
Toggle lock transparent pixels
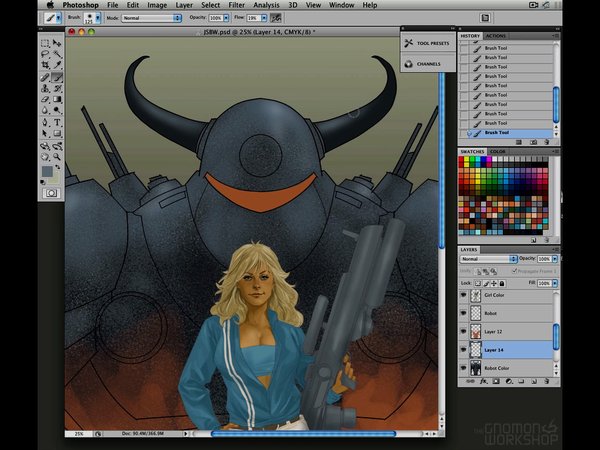(x=478, y=284)
